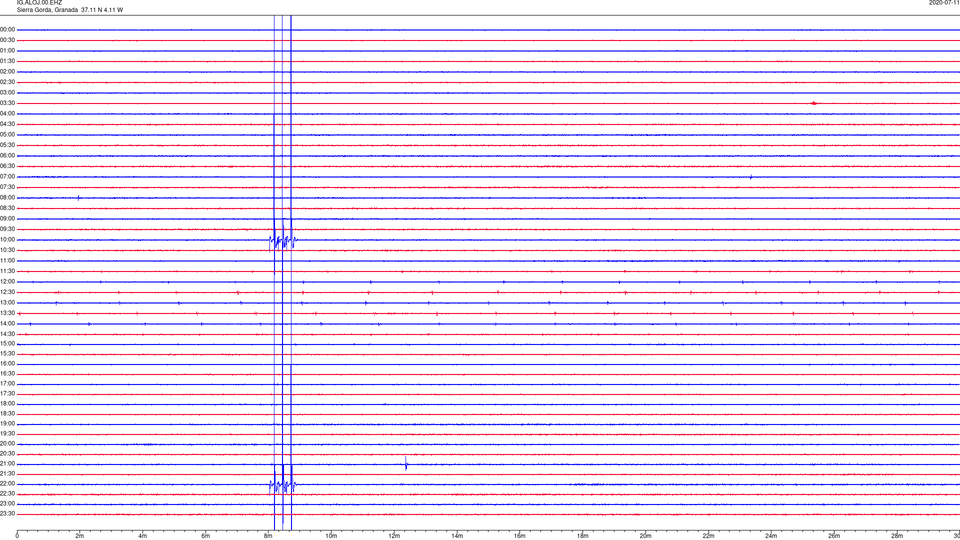Choose the 13:30 time label

(x=8, y=312)
